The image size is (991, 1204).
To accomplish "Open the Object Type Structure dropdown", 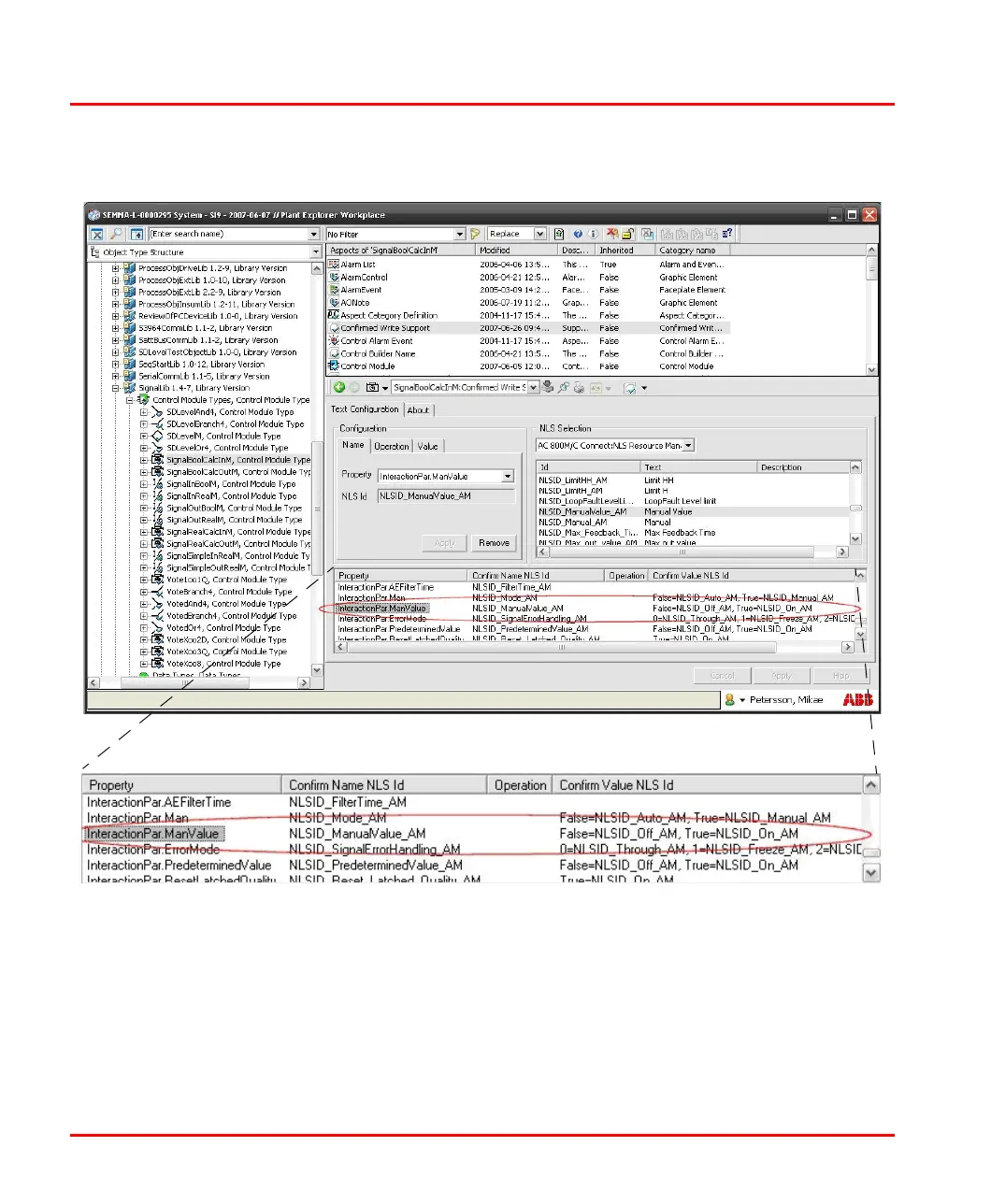I will (316, 252).
